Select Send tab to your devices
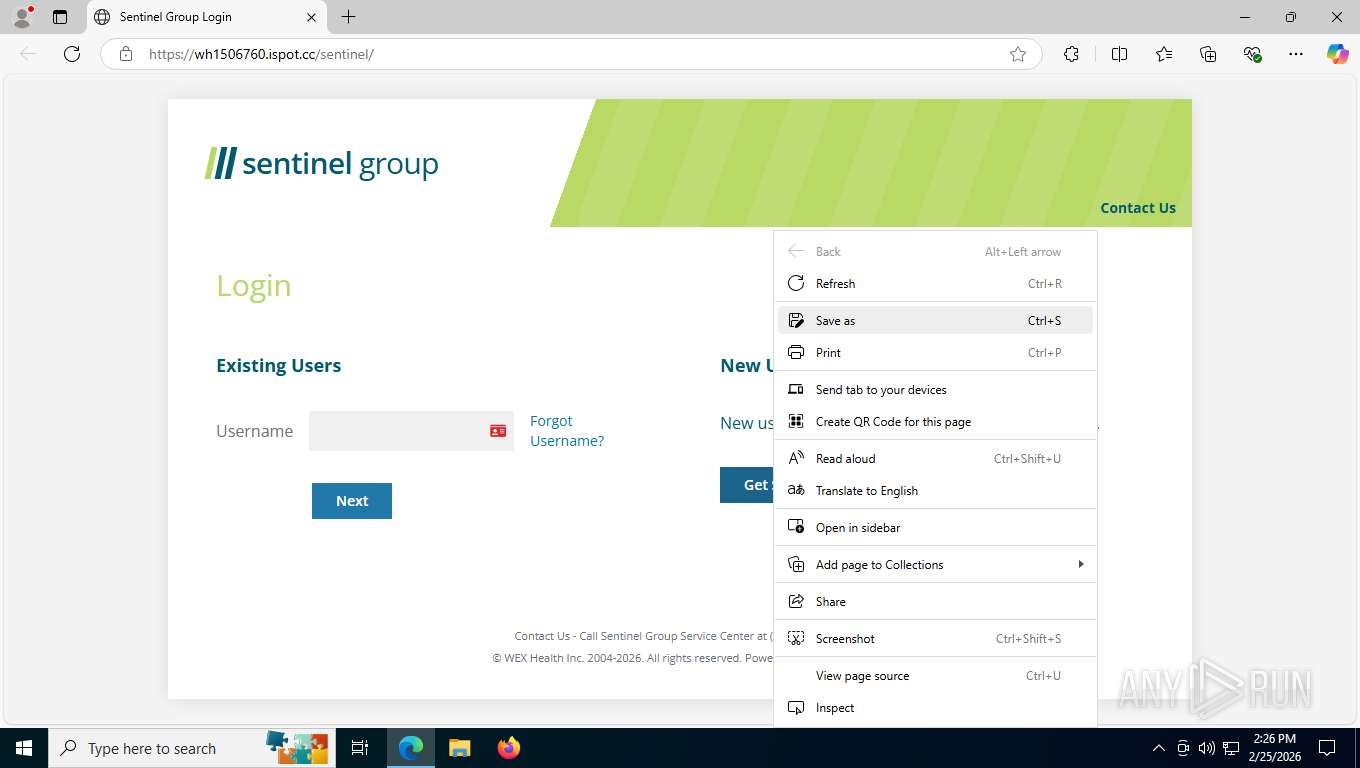1360x768 pixels. pos(935,390)
